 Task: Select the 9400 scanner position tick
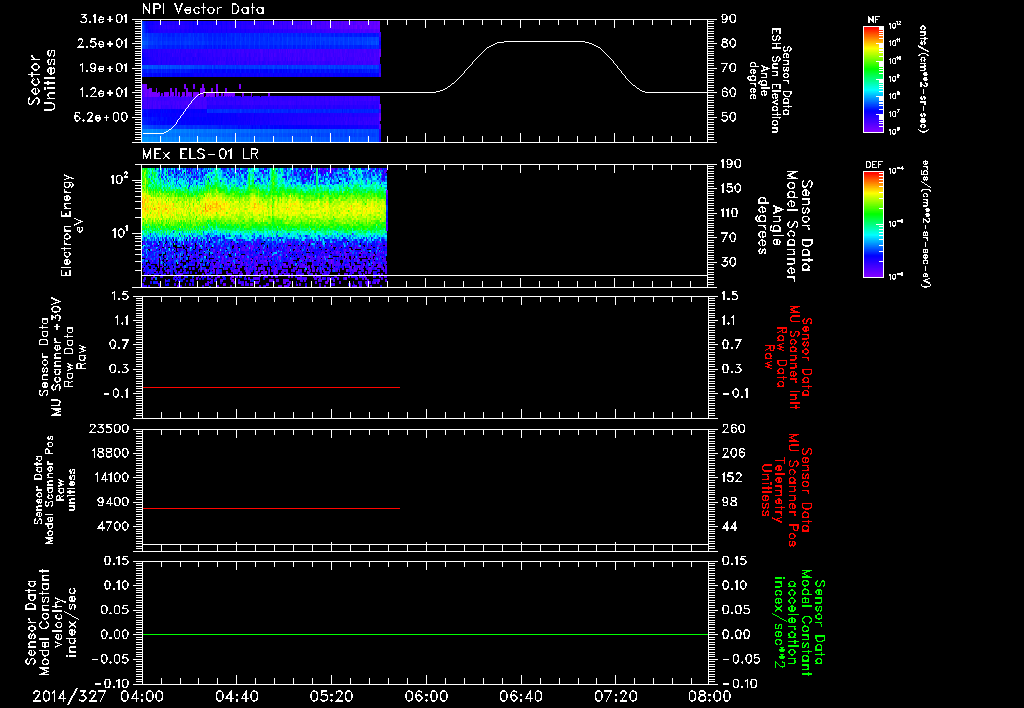114,502
